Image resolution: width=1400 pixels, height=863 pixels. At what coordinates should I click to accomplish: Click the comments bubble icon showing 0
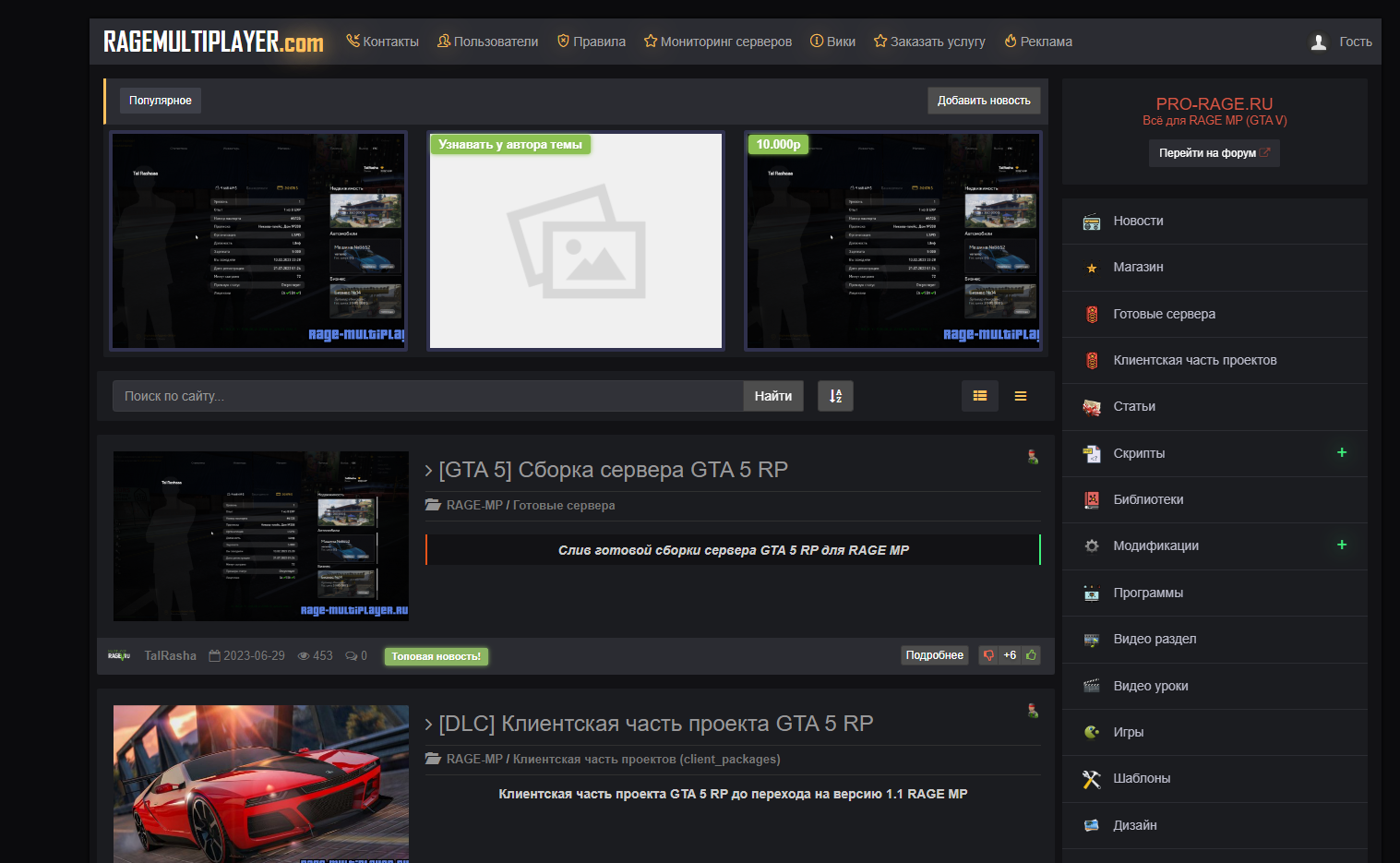pos(352,656)
